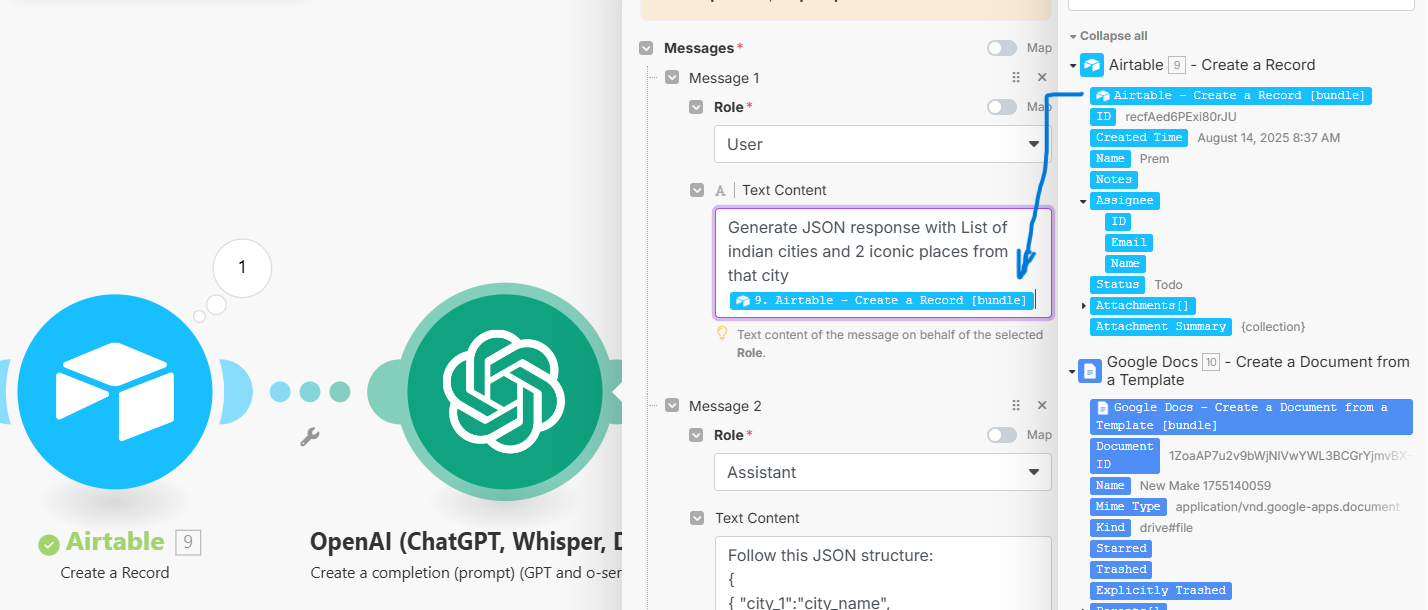Image resolution: width=1428 pixels, height=610 pixels.
Task: Insert the Status variable valued Todo
Action: pos(1117,285)
